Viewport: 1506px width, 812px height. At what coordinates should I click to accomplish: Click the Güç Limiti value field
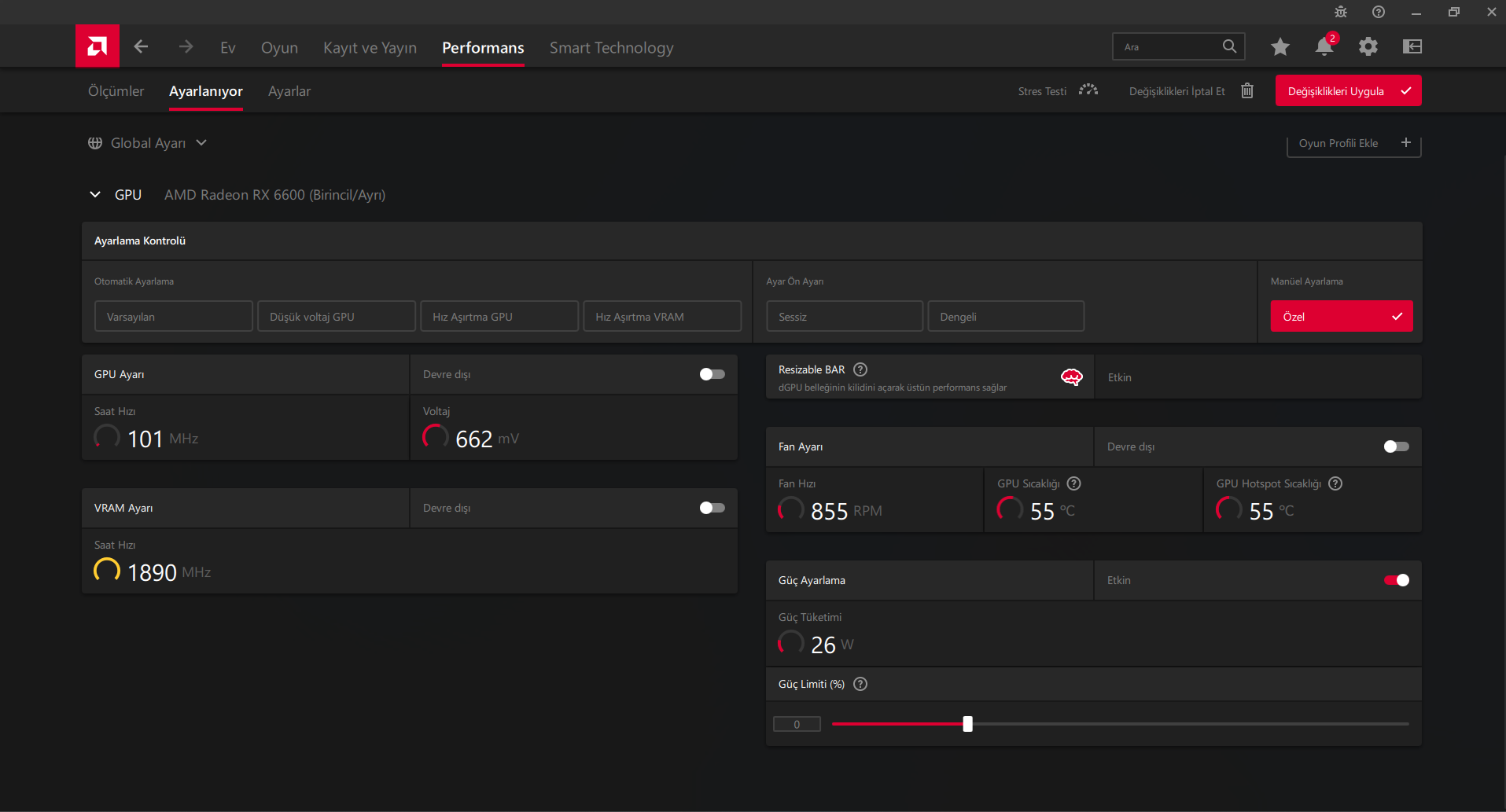(x=797, y=724)
